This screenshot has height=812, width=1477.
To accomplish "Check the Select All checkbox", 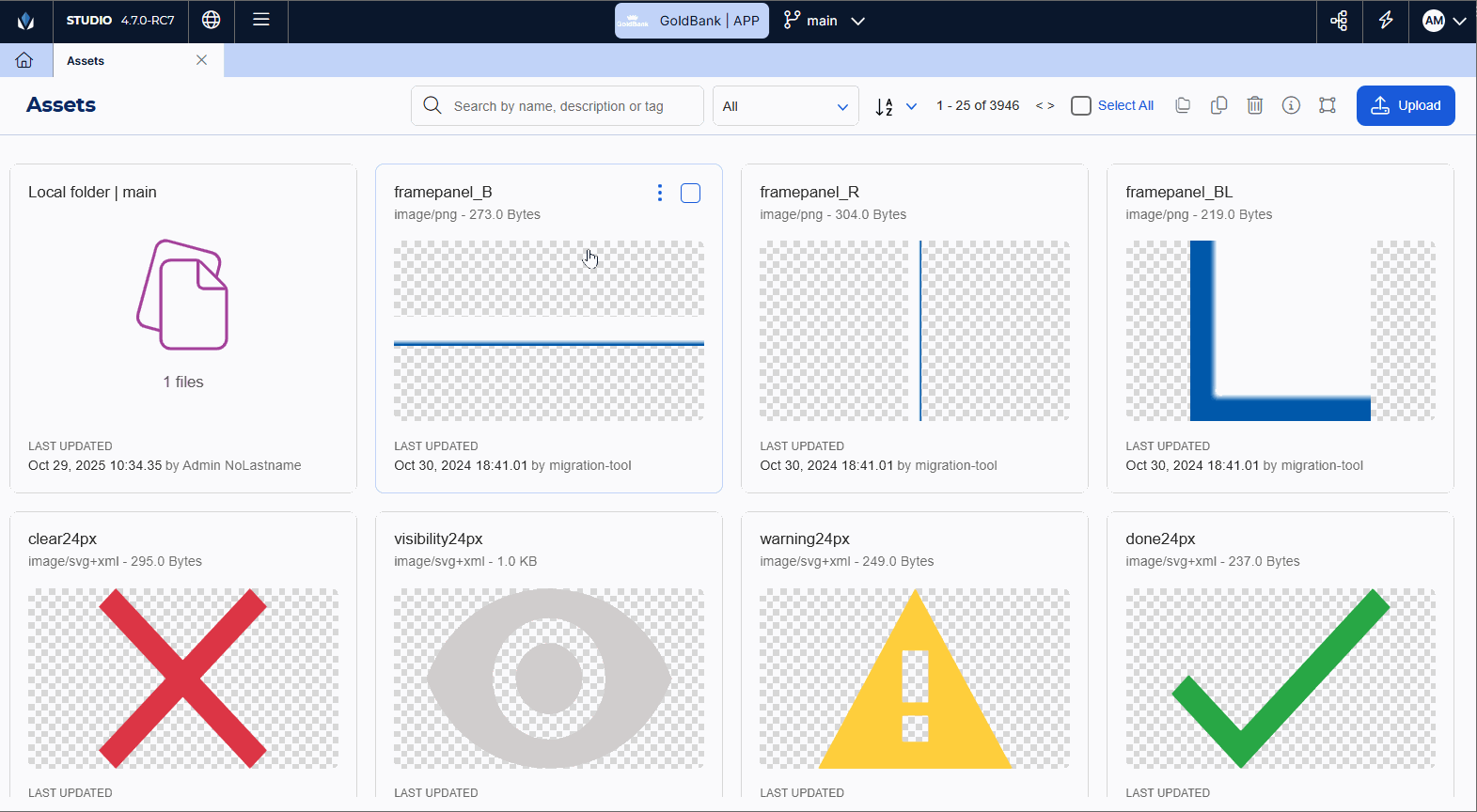I will tap(1081, 105).
